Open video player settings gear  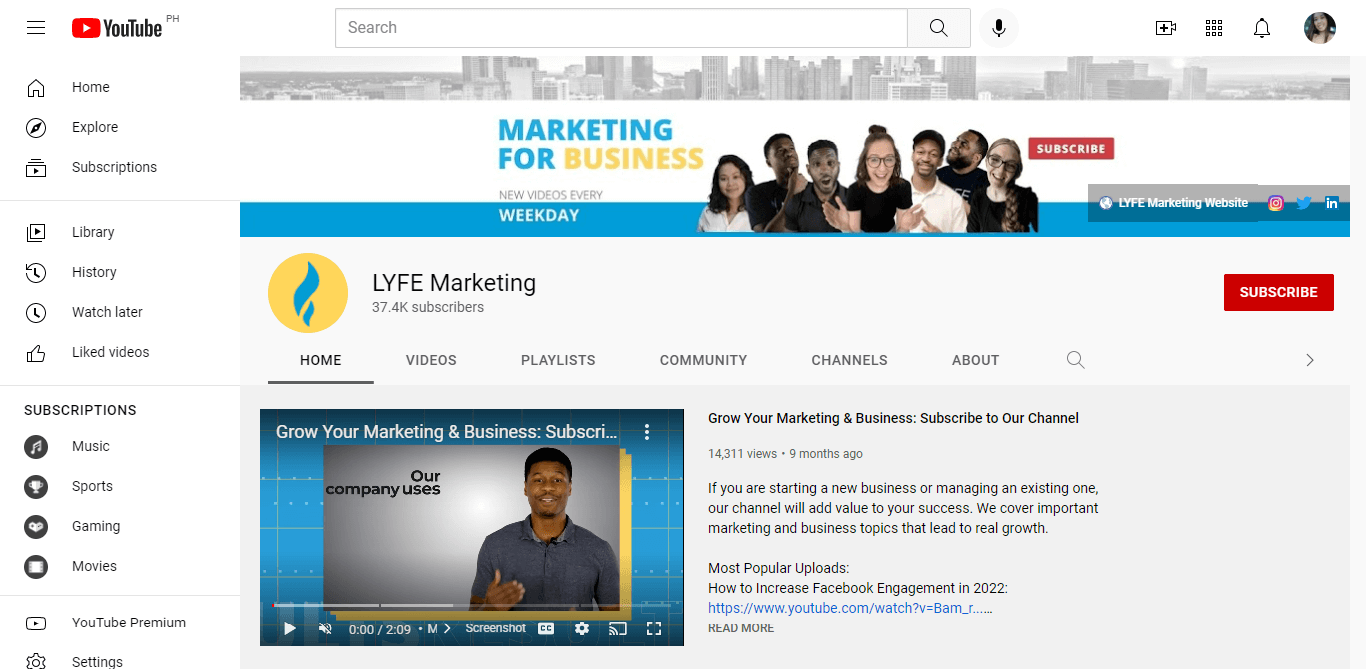tap(582, 629)
